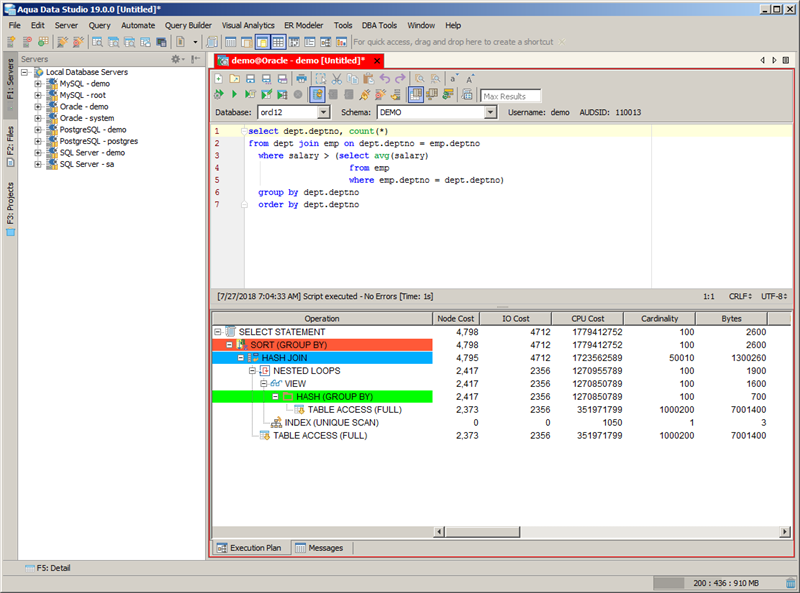Paste from clipboard using the Paste icon
Screen dimensions: 800x593
(x=368, y=79)
